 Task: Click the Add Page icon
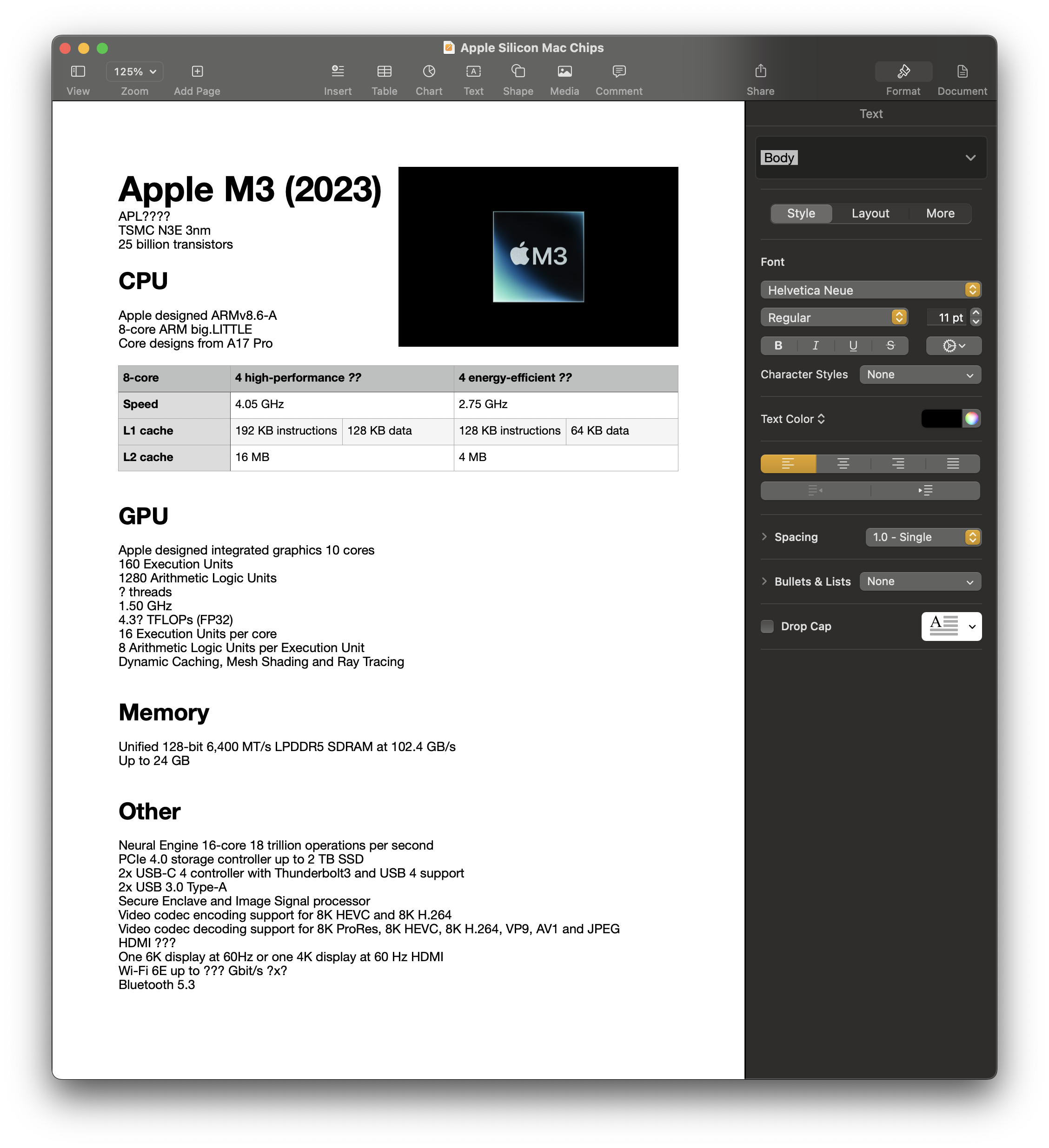point(197,72)
